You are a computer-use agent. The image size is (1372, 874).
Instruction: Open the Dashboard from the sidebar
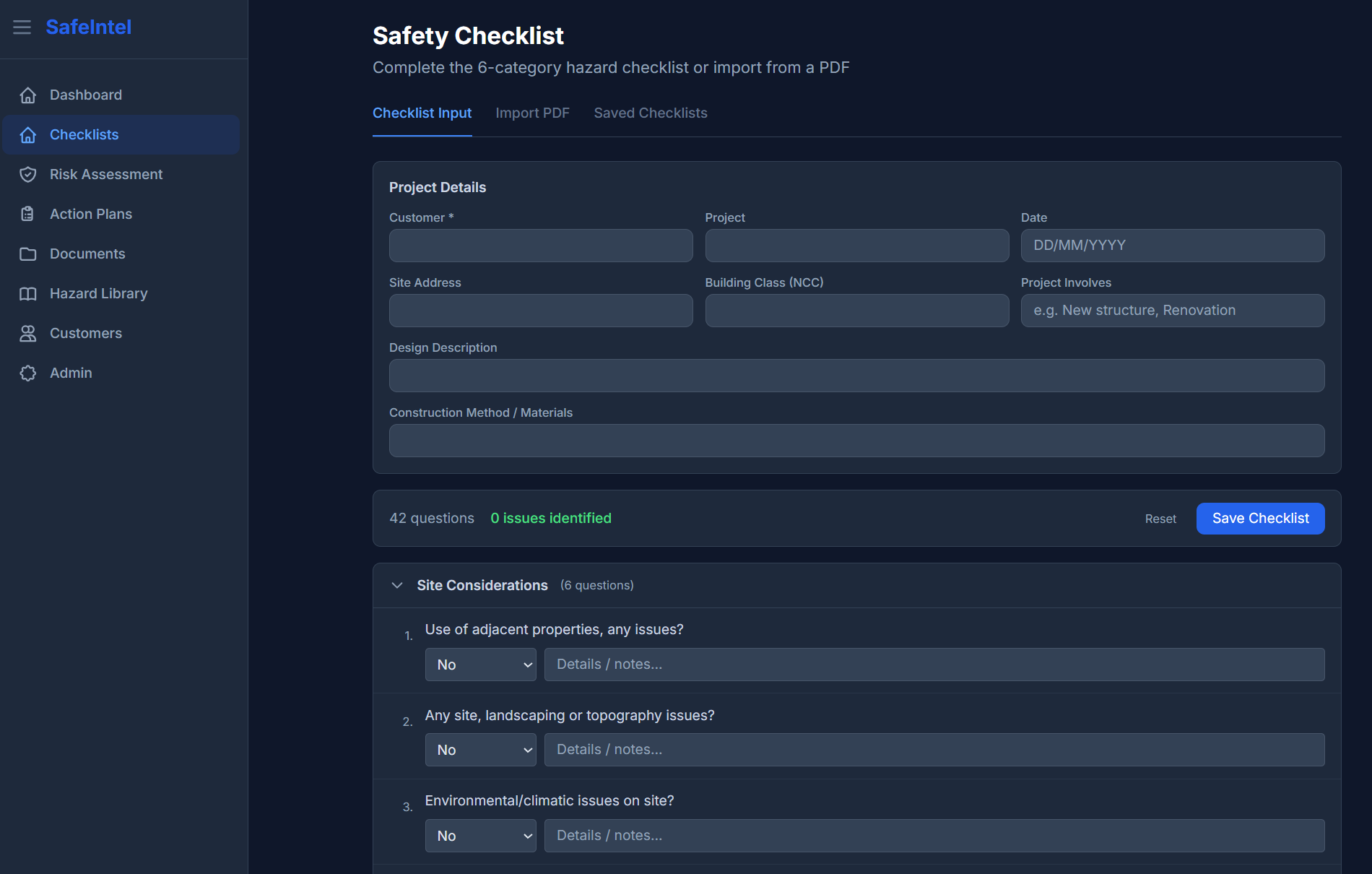click(x=85, y=95)
